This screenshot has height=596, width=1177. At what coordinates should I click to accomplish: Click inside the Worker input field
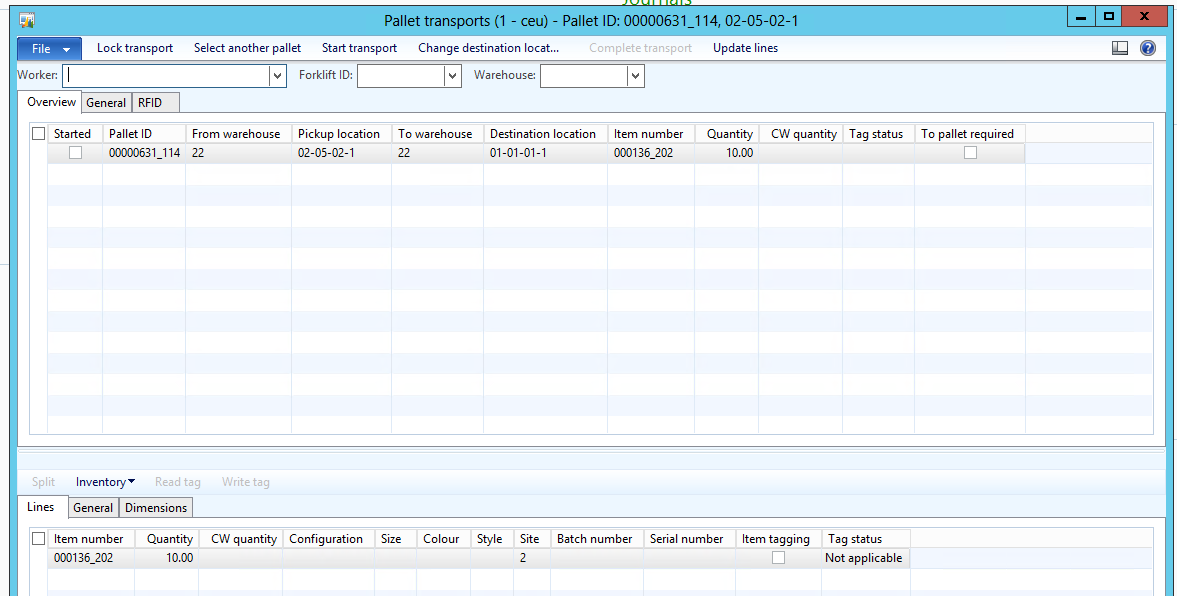tap(165, 76)
